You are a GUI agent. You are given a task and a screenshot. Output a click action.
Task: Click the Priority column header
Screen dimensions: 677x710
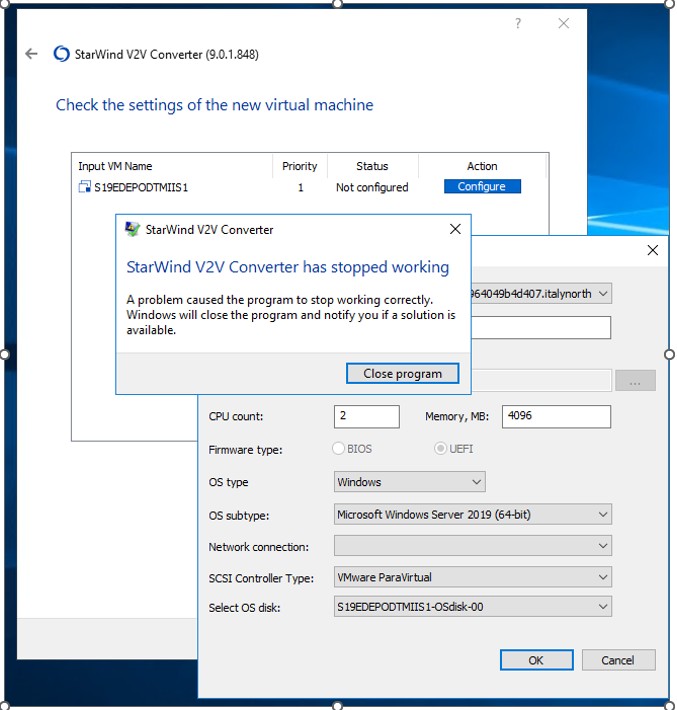point(299,166)
